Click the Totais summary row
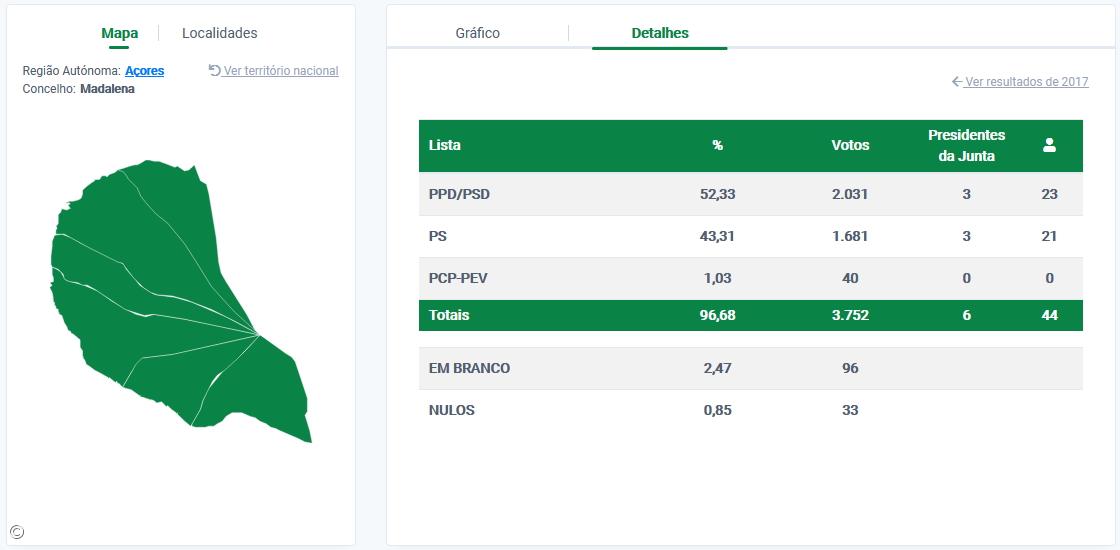Image resolution: width=1120 pixels, height=550 pixels. (x=750, y=315)
